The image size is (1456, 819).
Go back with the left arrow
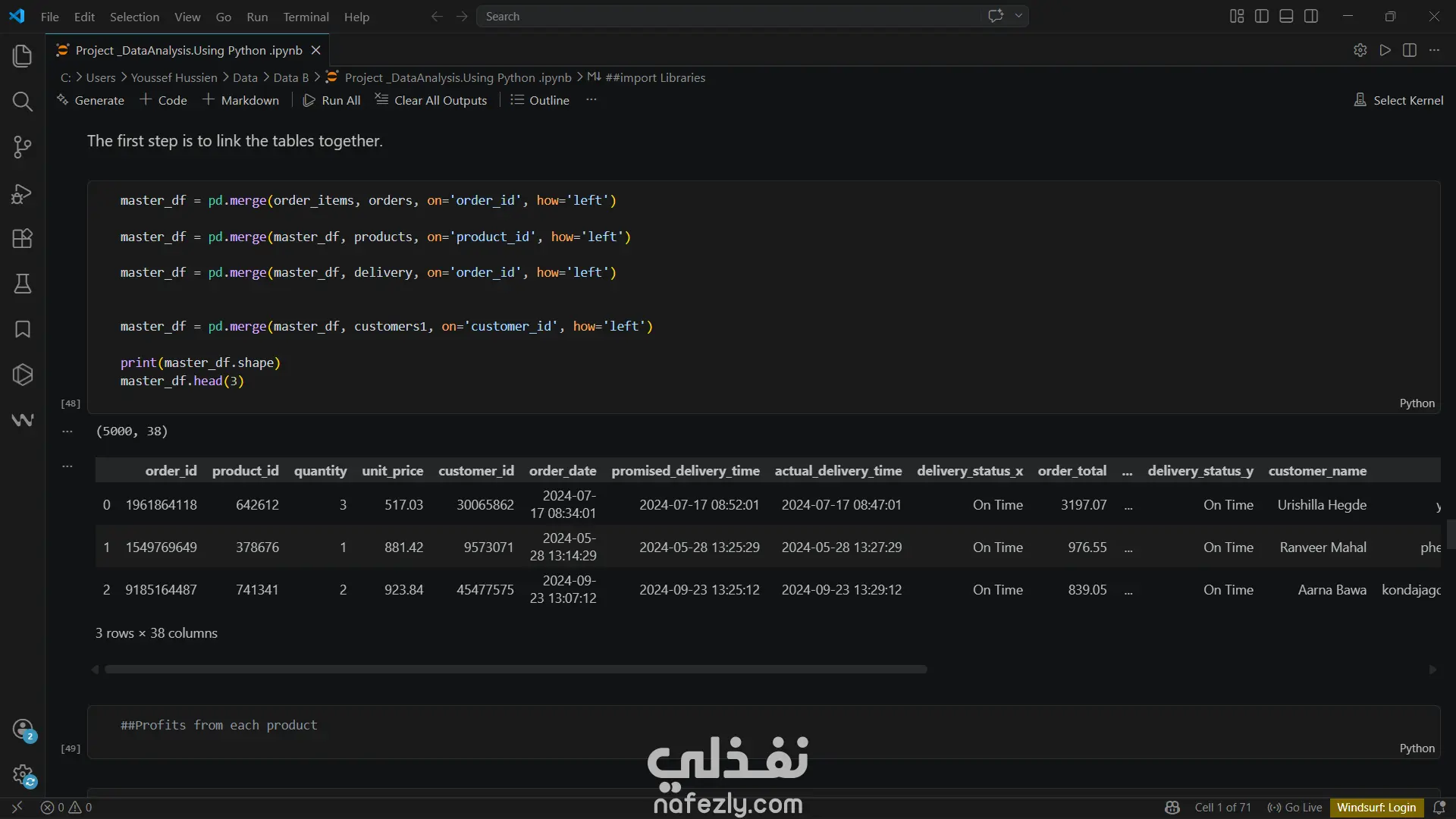point(437,16)
